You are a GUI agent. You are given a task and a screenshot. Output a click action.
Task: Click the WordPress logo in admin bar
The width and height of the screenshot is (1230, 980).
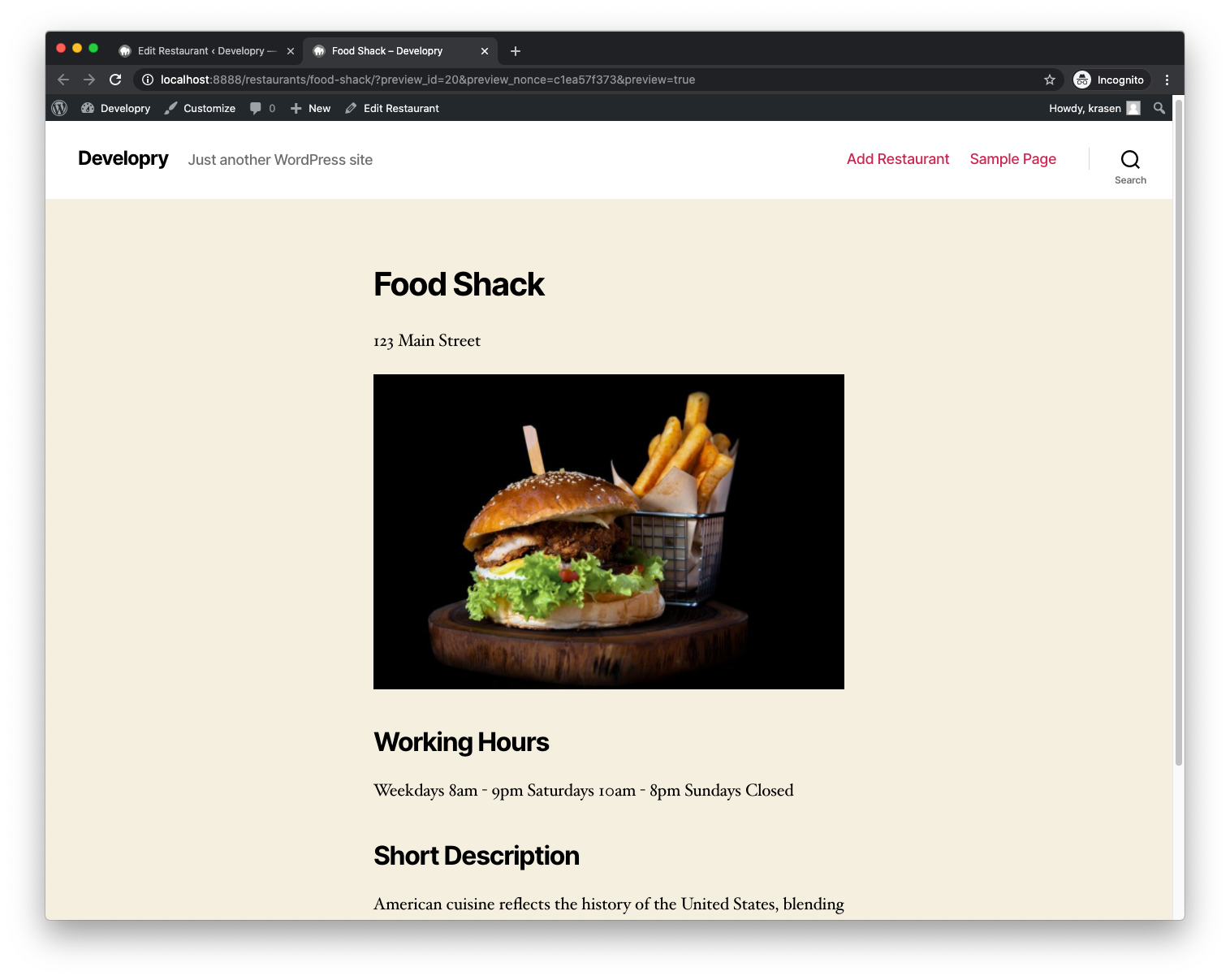[59, 108]
